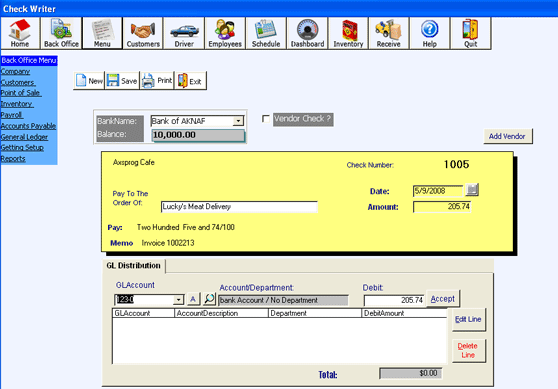Open Accounts Payable sidebar link
This screenshot has height=389, width=558.
pyautogui.click(x=28, y=126)
